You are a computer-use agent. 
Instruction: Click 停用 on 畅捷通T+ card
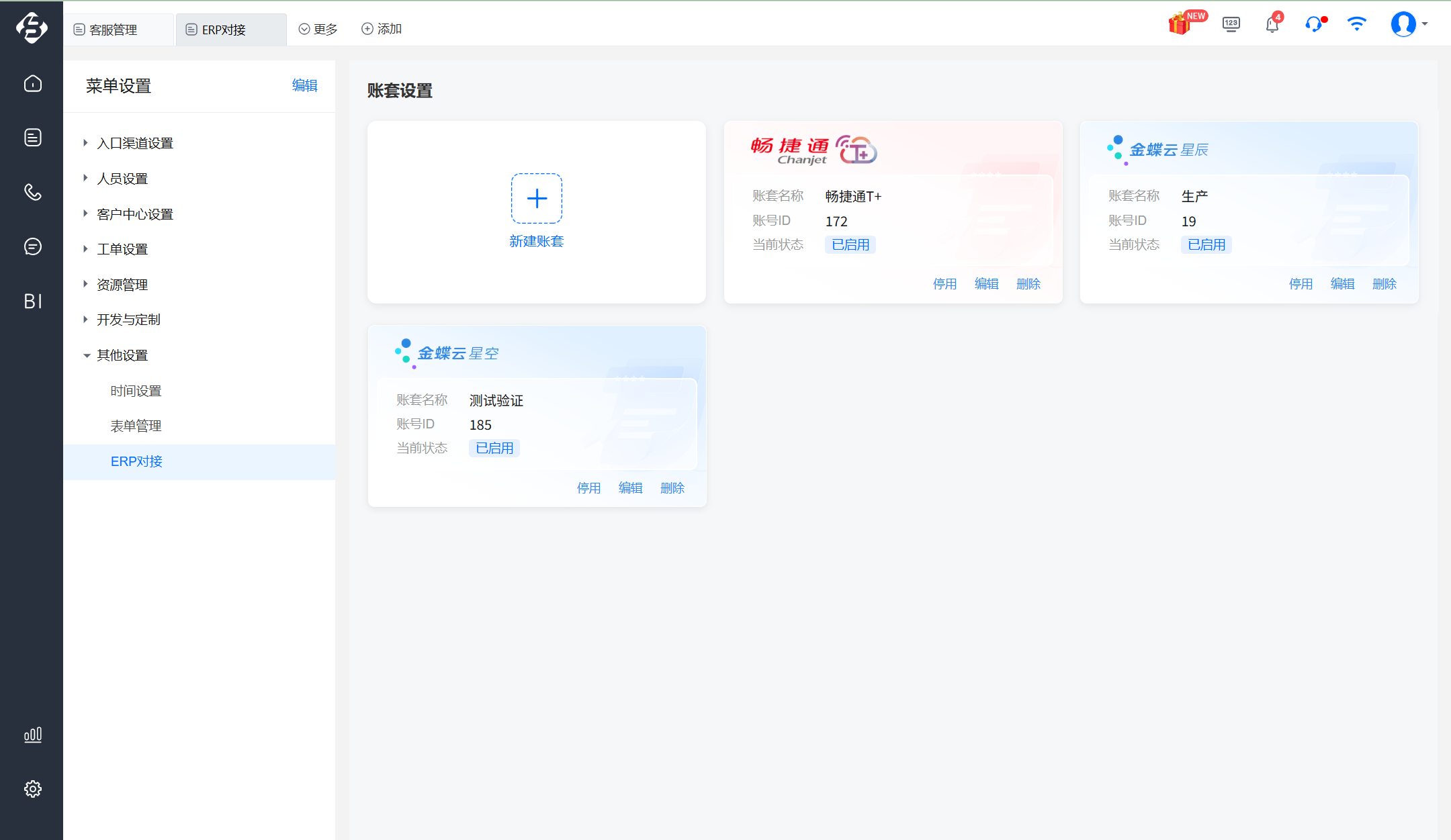tap(944, 284)
